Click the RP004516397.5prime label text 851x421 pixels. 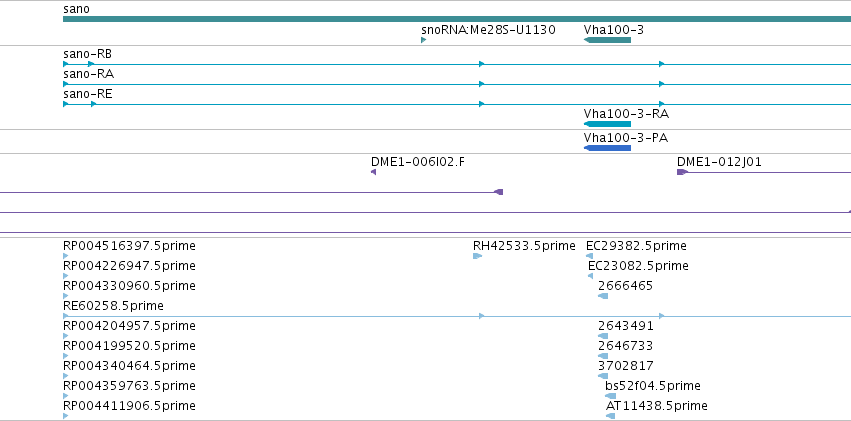coord(129,246)
